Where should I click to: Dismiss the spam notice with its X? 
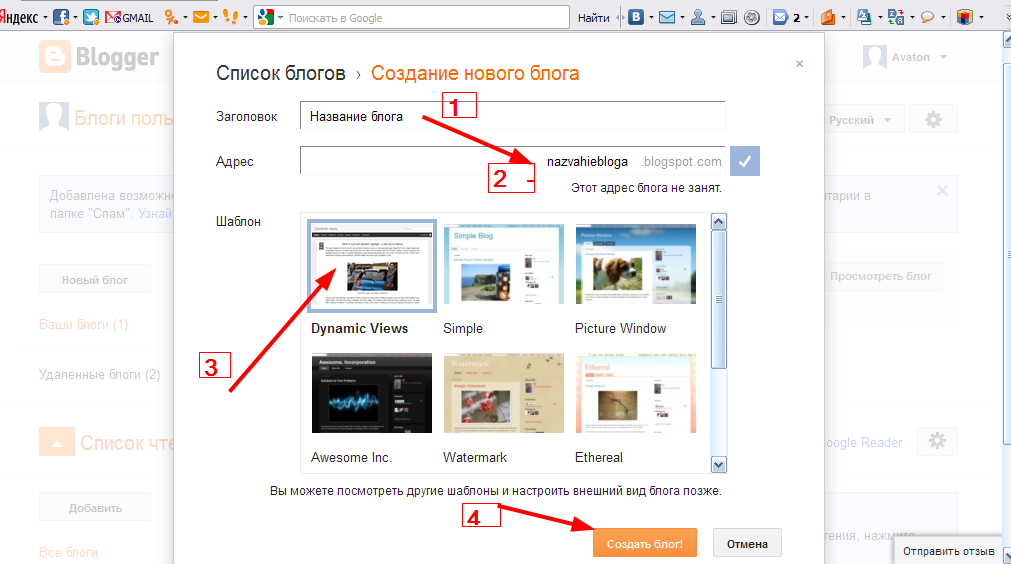click(x=942, y=190)
